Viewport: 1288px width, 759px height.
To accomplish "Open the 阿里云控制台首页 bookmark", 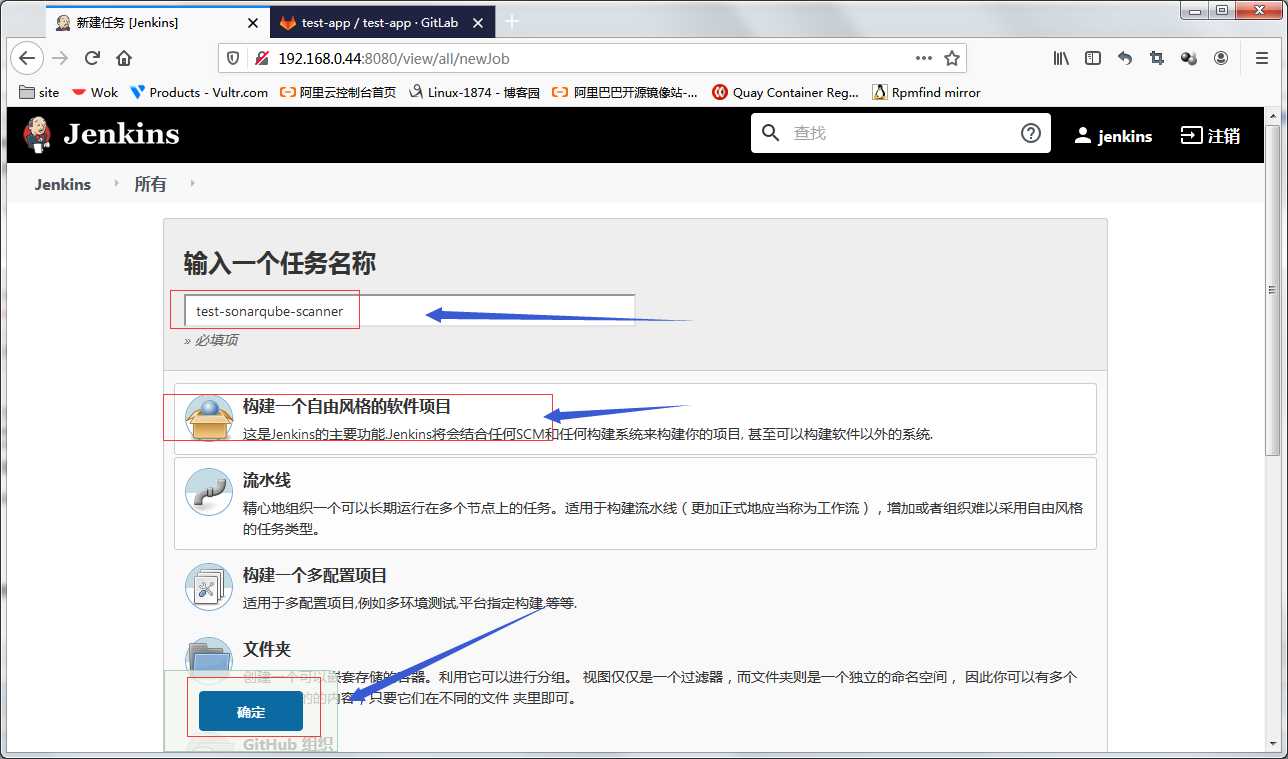I will point(337,92).
